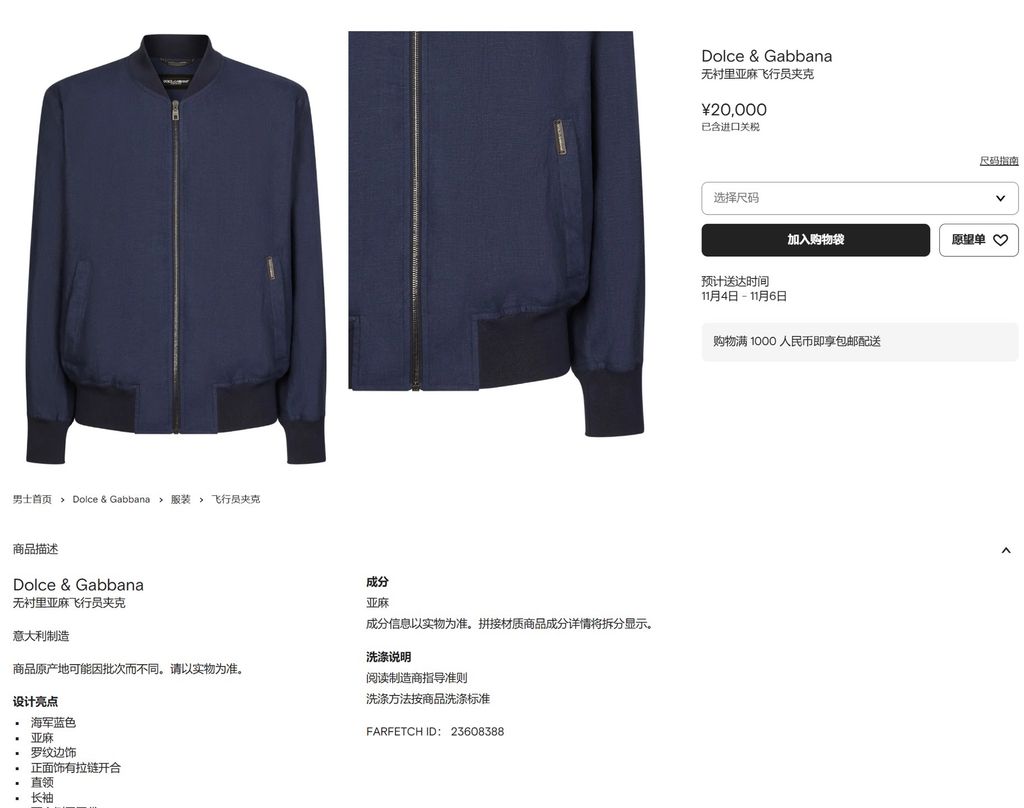Click breadcrumb arrow before 飞行员夹克
This screenshot has width=1024, height=808.
[x=201, y=500]
